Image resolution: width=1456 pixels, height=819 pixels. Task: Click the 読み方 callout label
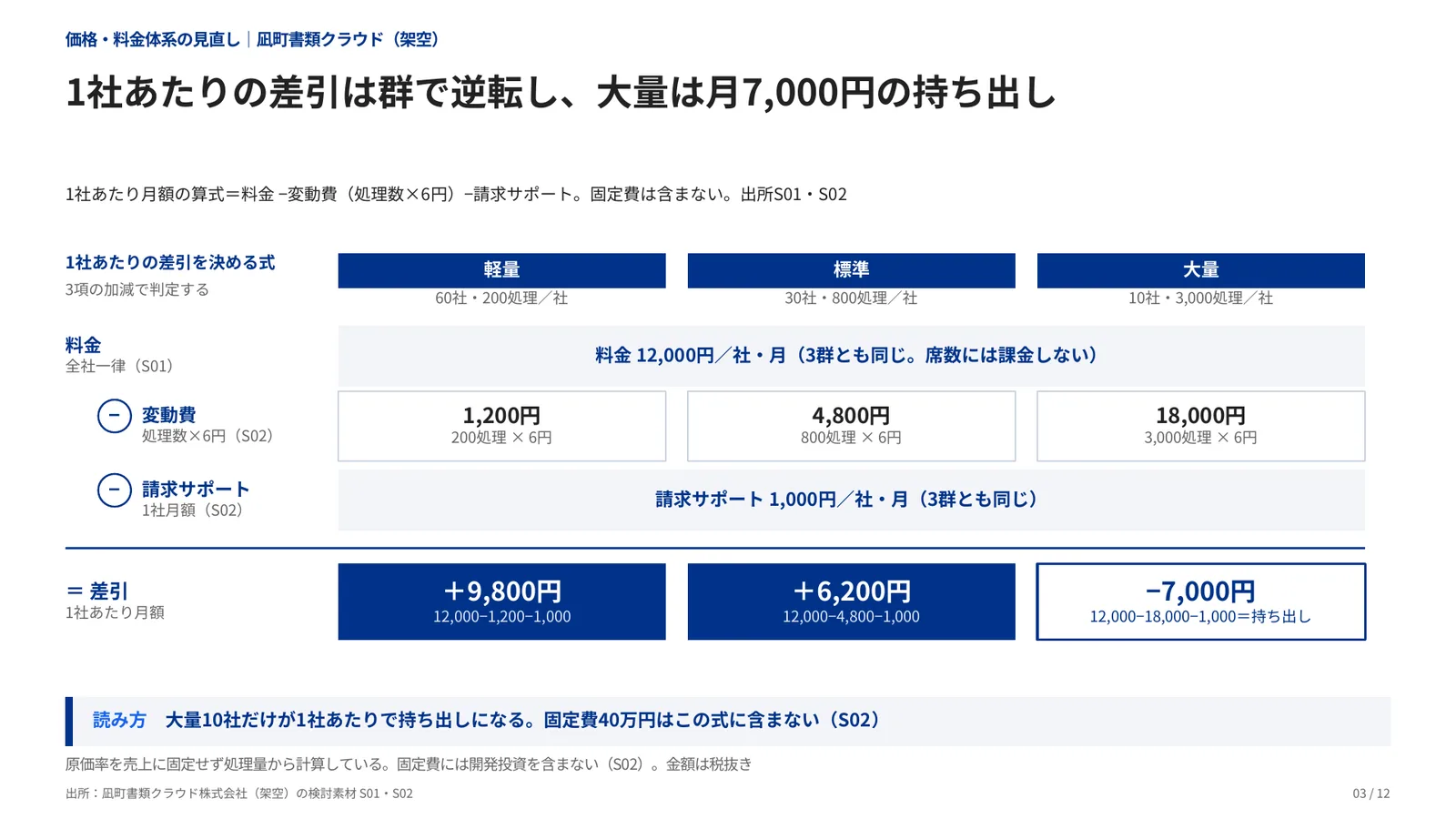click(119, 721)
